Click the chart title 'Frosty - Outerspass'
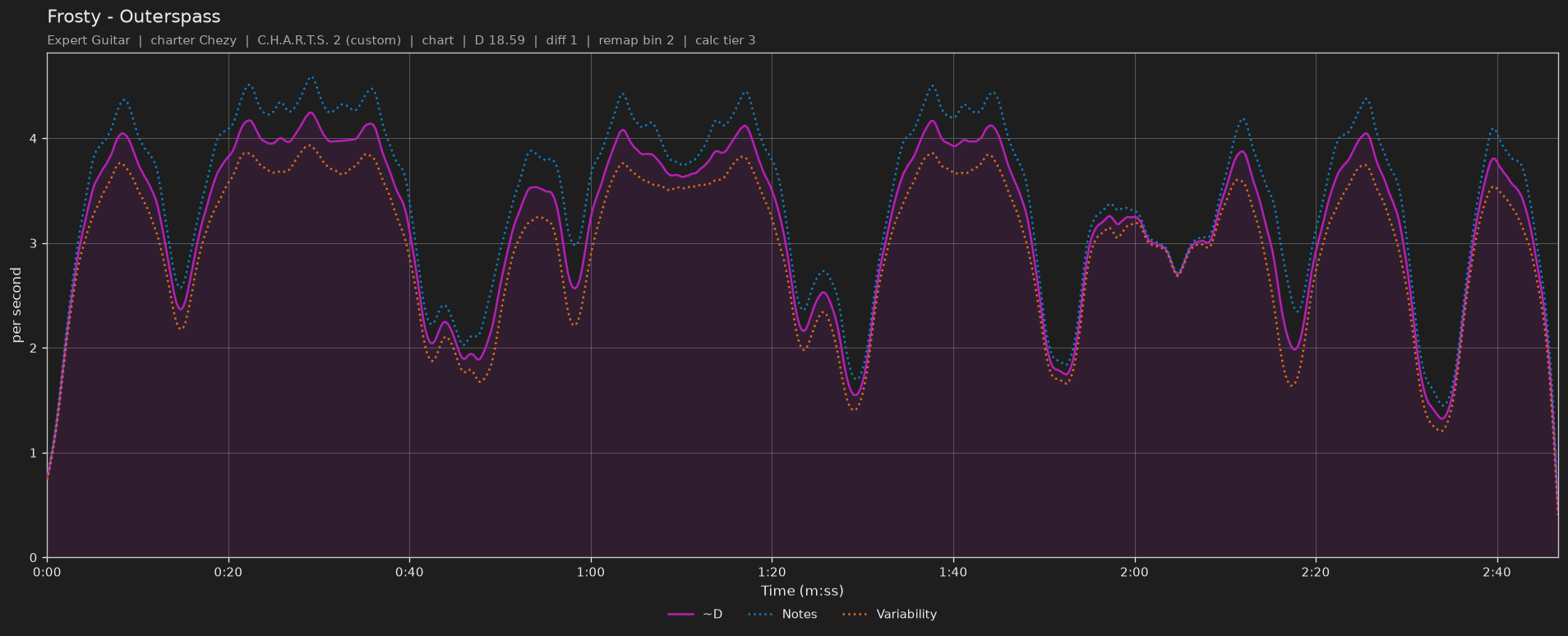Image resolution: width=1568 pixels, height=636 pixels. (x=134, y=16)
